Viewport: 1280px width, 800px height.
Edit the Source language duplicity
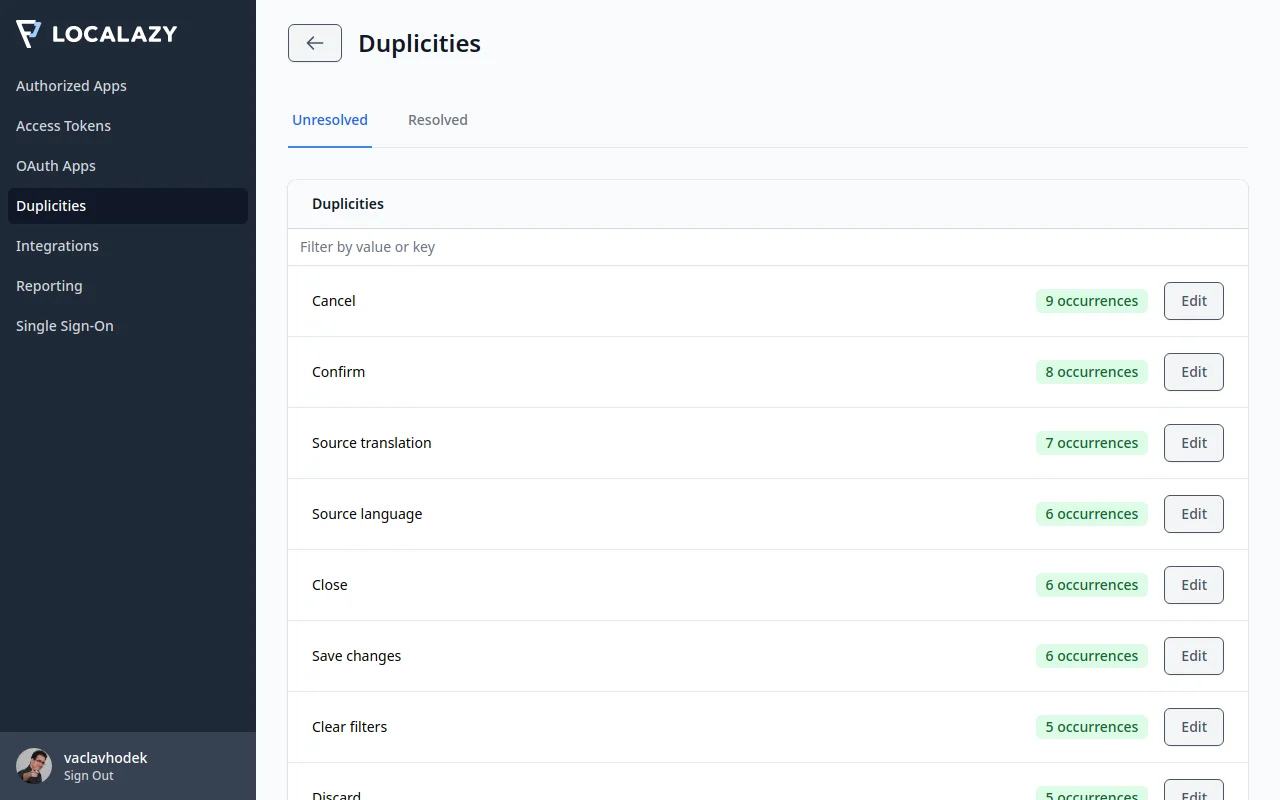click(1193, 514)
